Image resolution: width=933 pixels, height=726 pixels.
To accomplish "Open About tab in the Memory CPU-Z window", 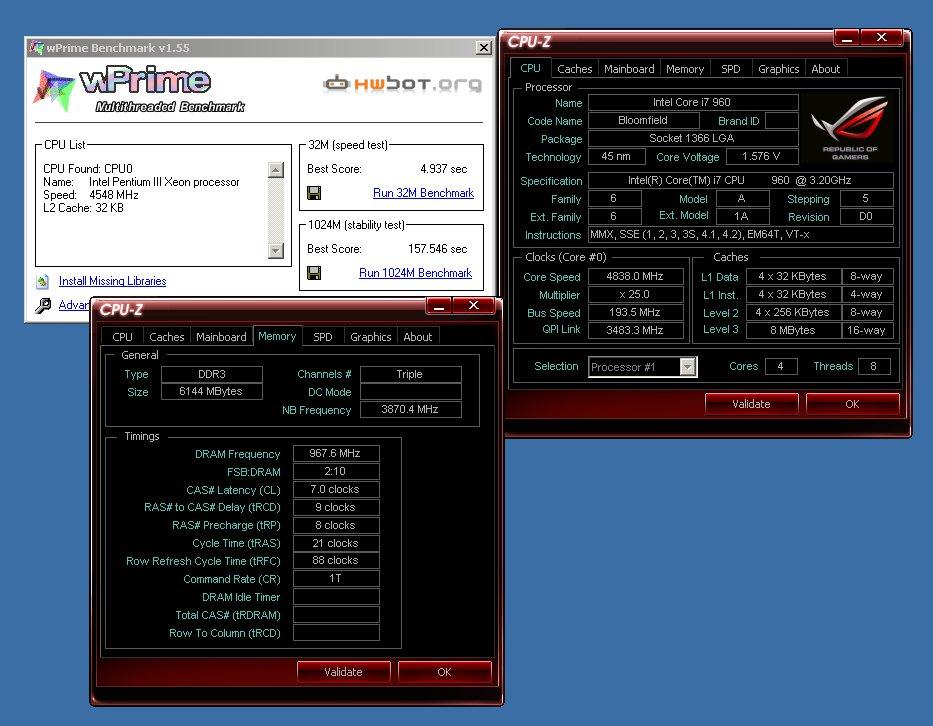I will 418,337.
